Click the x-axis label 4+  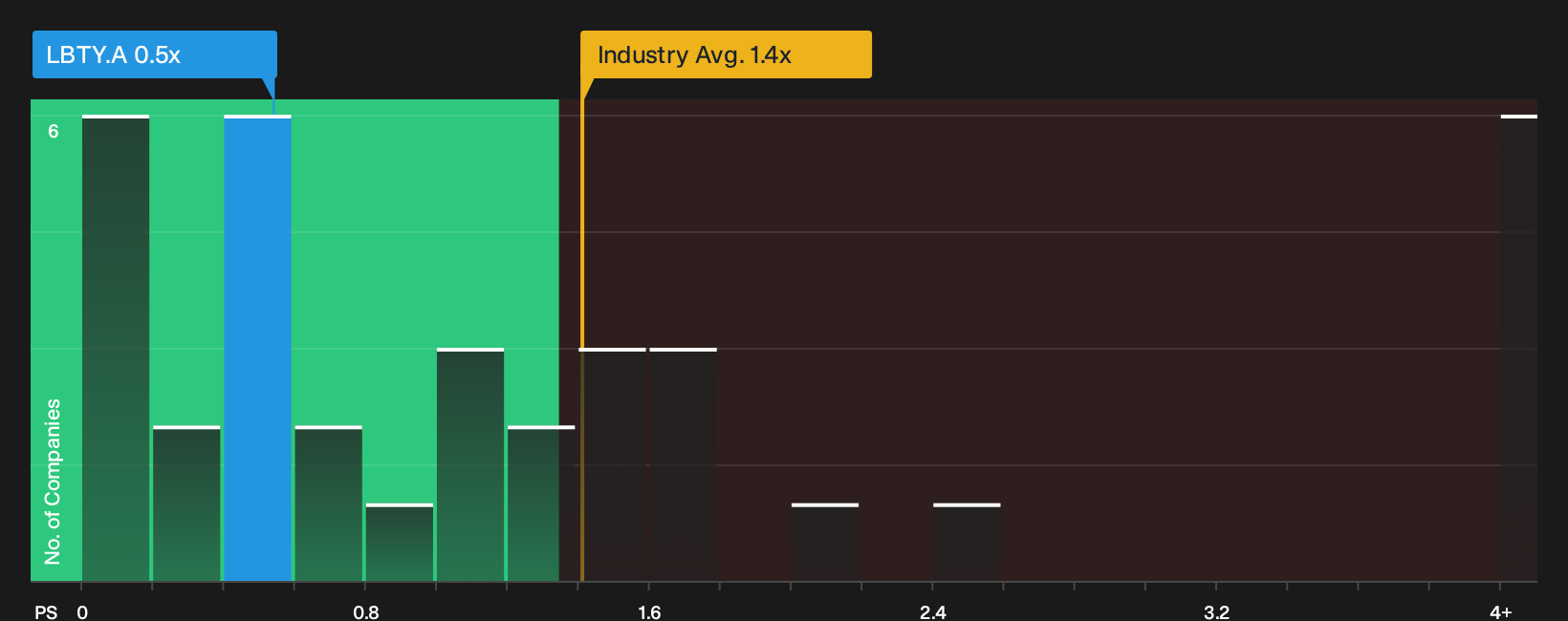(1501, 611)
